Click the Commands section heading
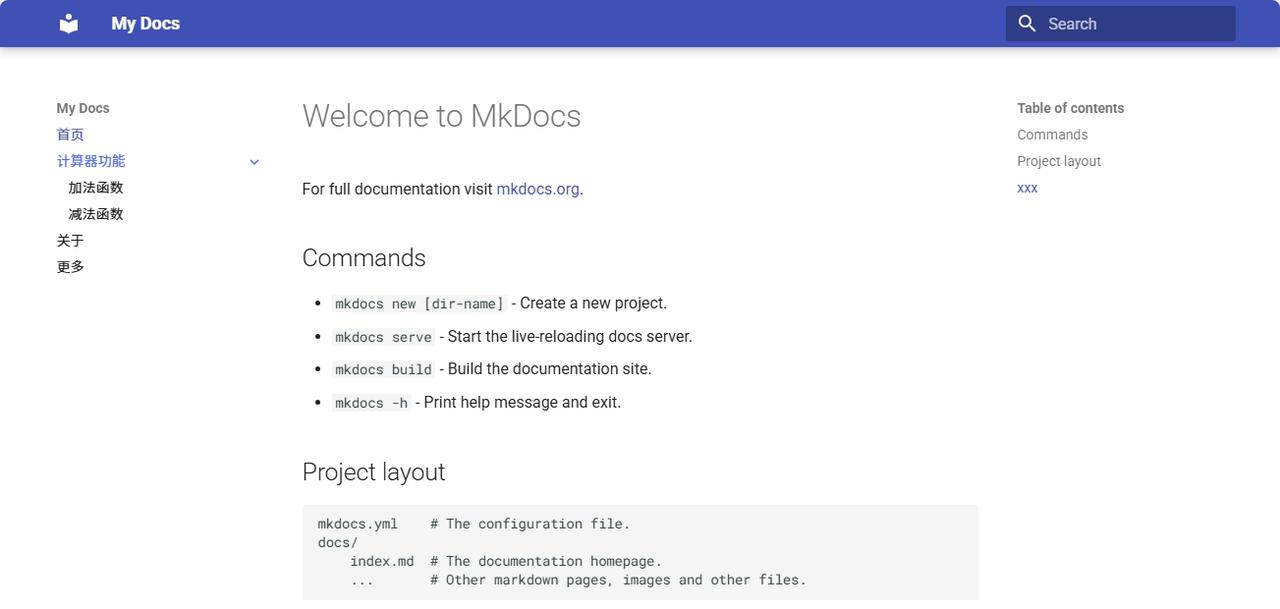 [364, 258]
